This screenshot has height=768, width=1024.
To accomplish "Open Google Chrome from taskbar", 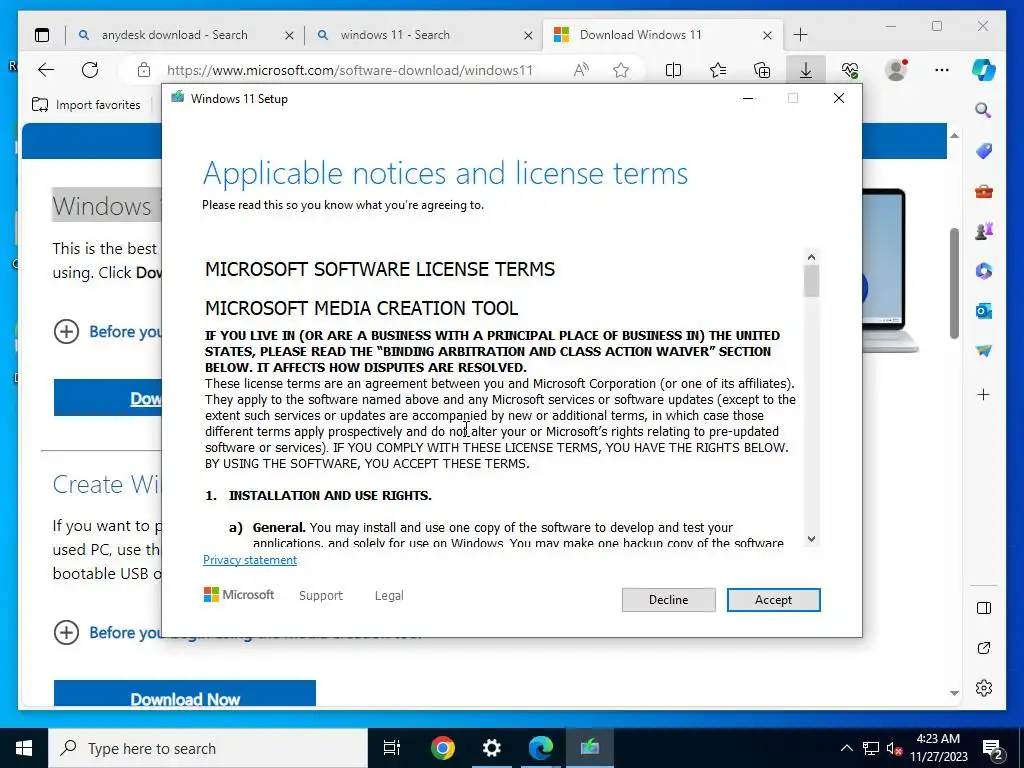I will (x=442, y=748).
